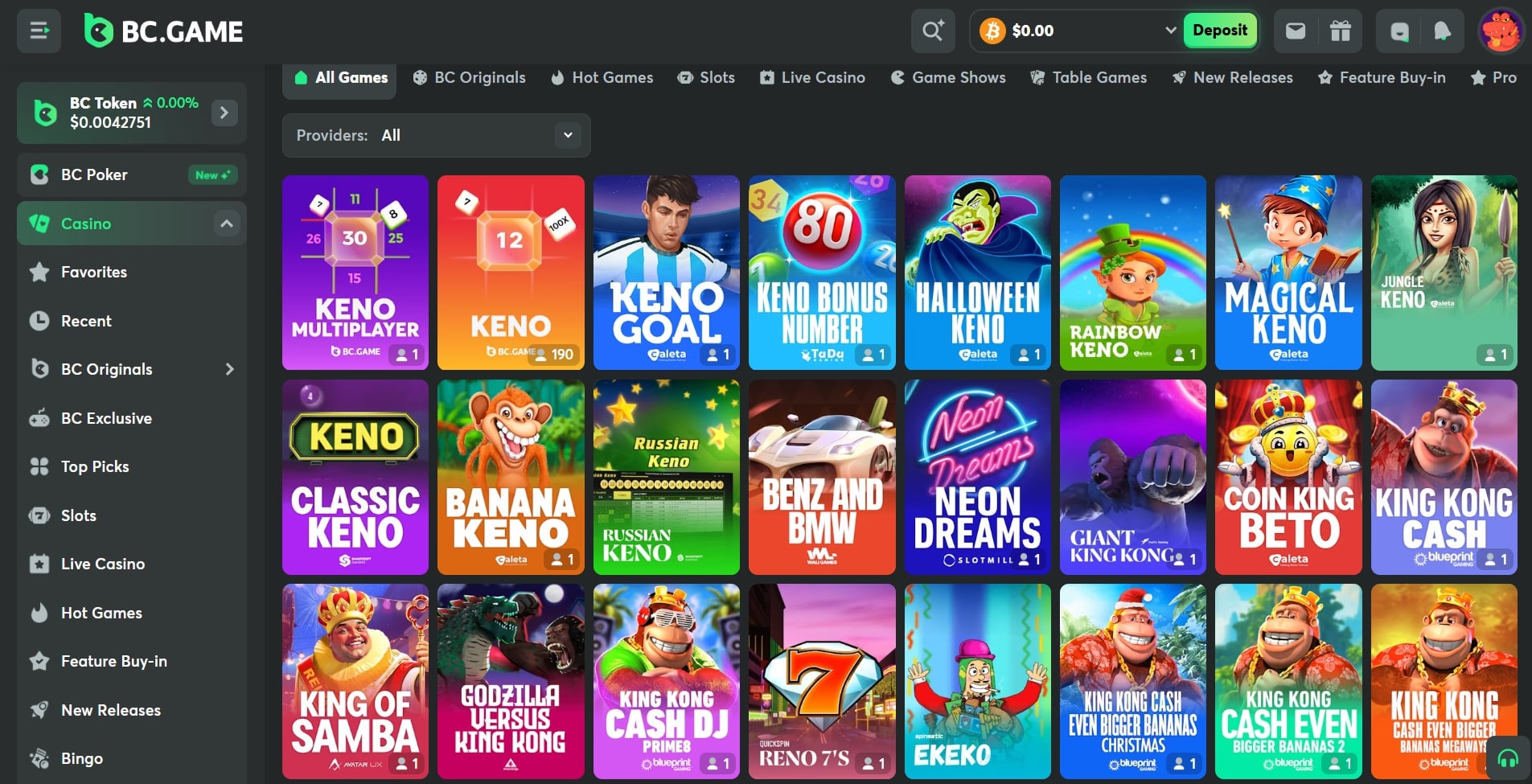Click the BC.GAME logo
This screenshot has height=784, width=1532.
(x=163, y=31)
